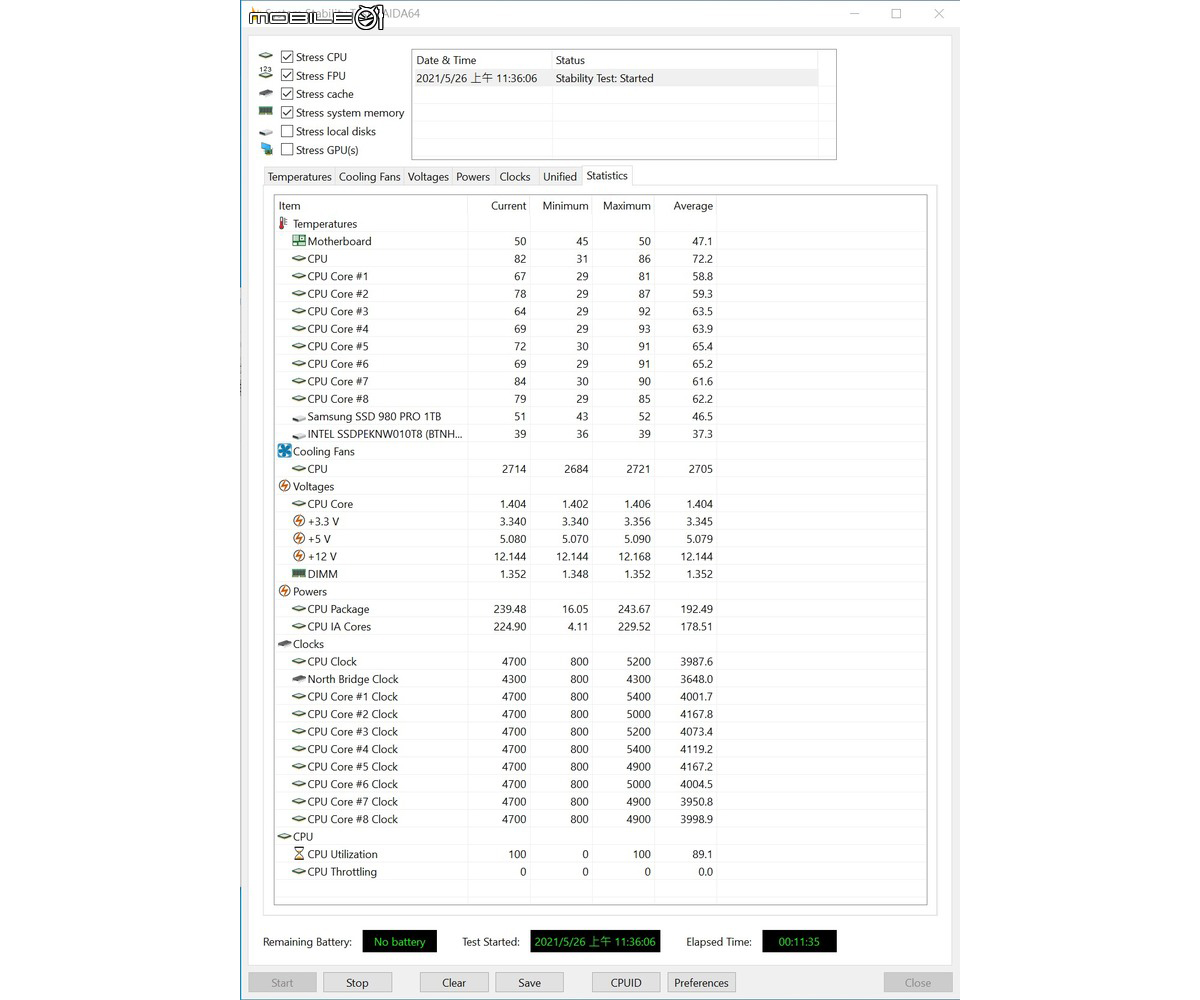Select the Unified tab
This screenshot has height=1000, width=1200.
coord(560,177)
